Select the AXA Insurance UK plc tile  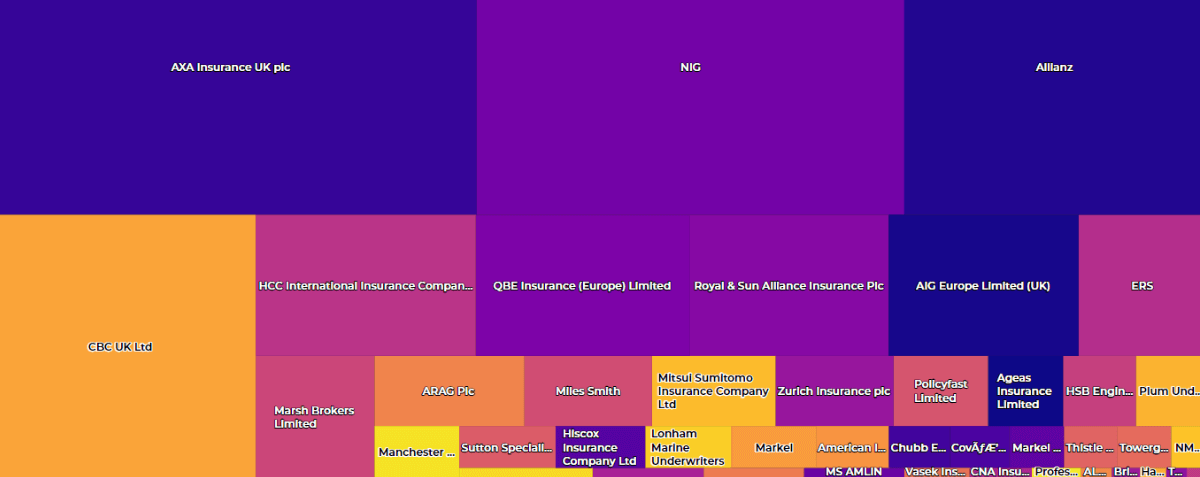(x=238, y=107)
